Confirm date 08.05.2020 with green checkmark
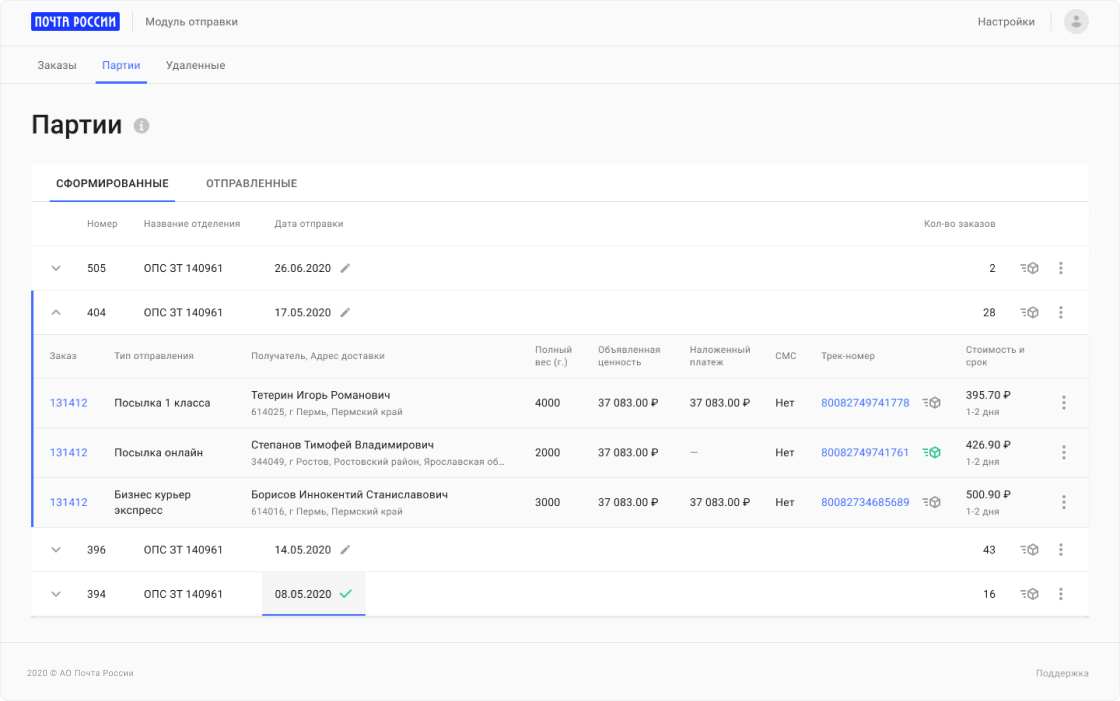This screenshot has width=1120, height=701. coord(346,594)
